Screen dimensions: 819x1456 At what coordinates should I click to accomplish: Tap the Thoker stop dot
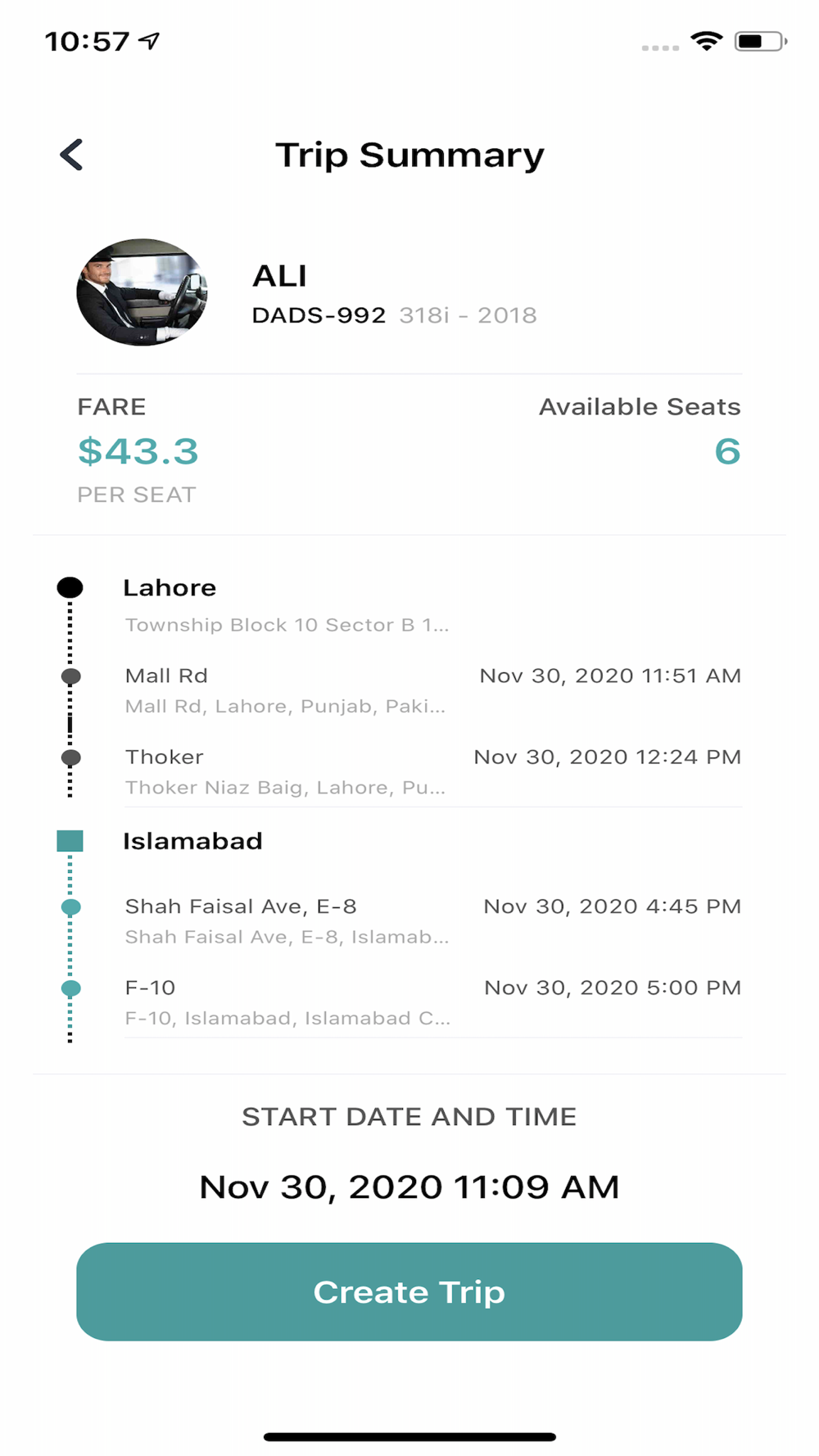pos(71,757)
